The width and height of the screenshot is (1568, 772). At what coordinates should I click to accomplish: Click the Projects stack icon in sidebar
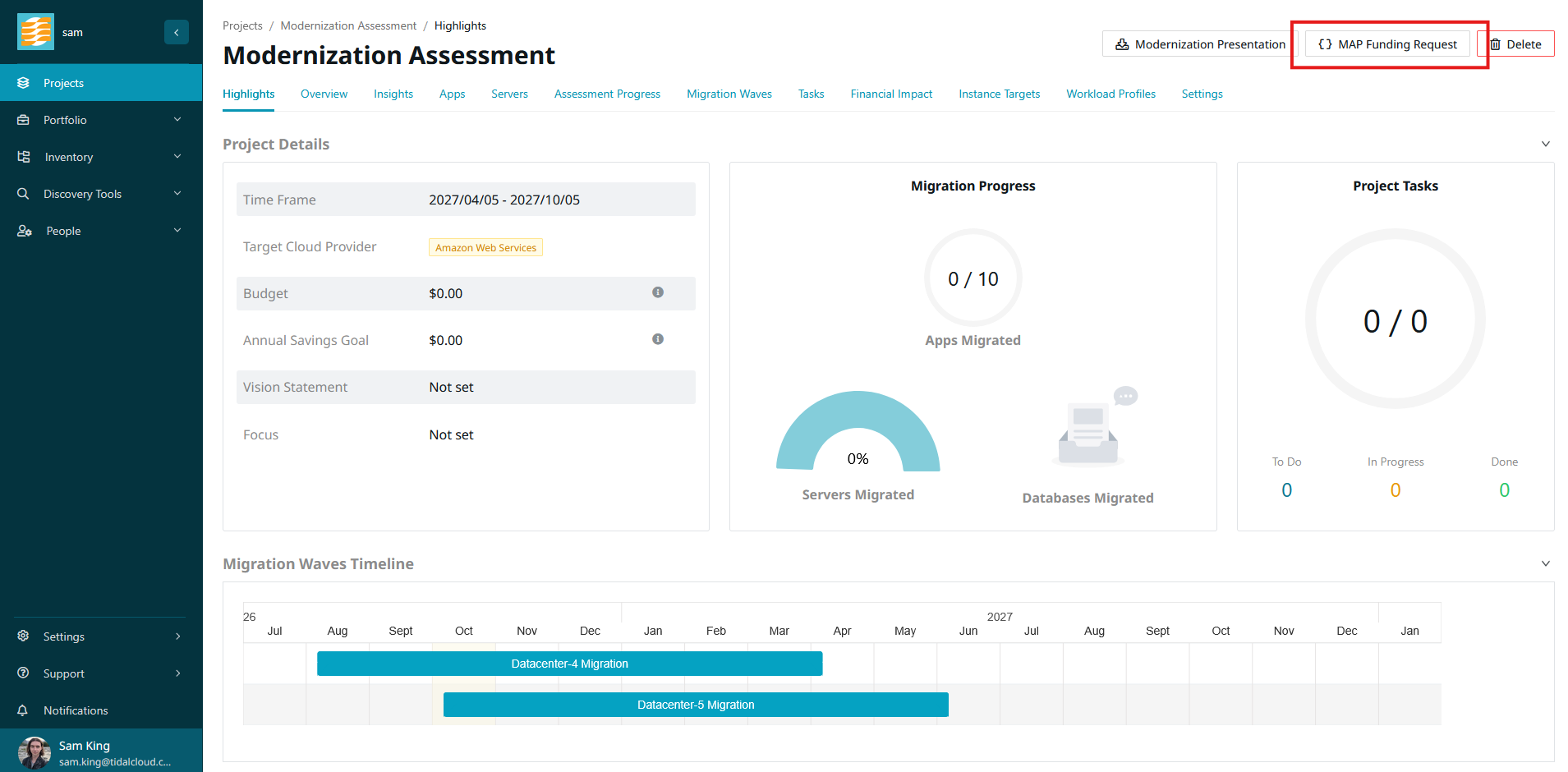[x=23, y=83]
